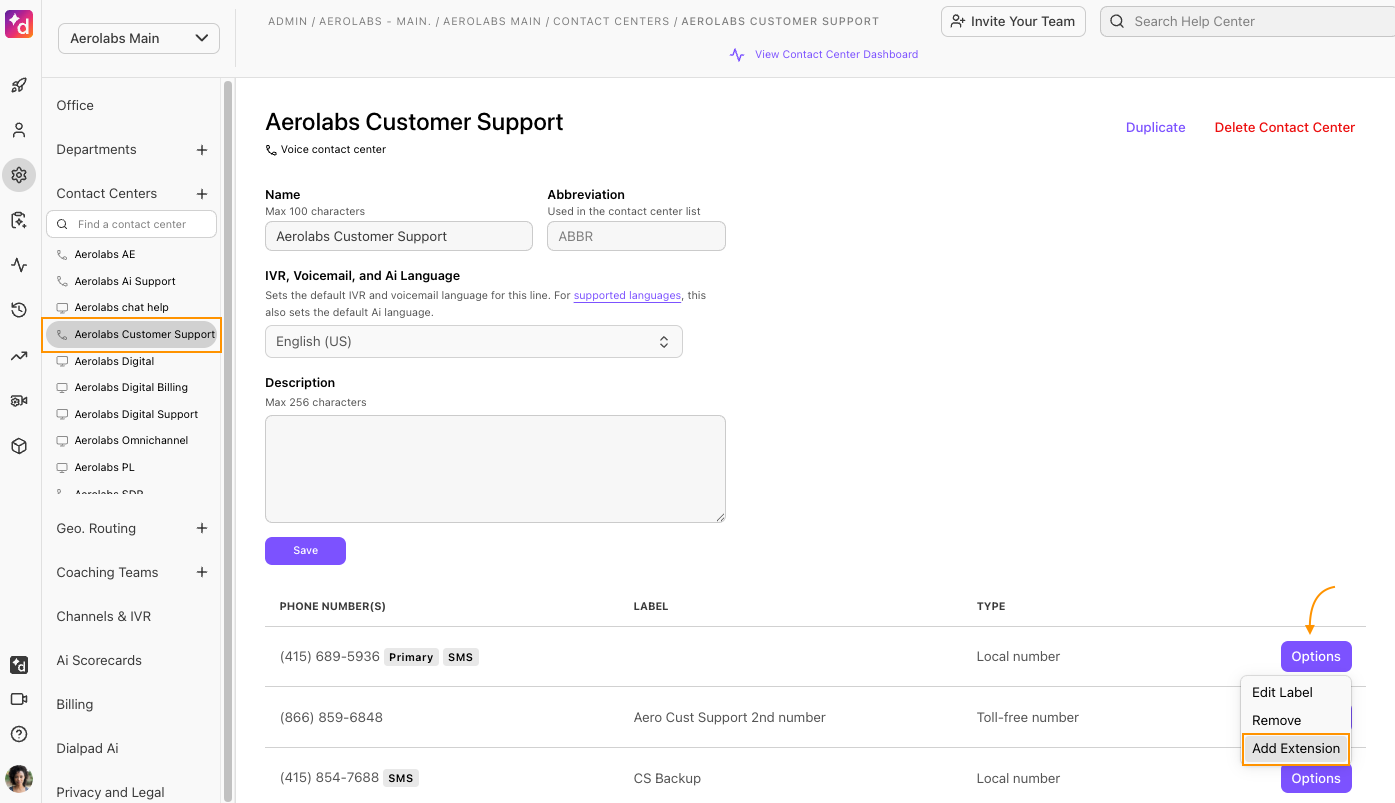Click the Dialpad Ai sparkle icon near bottom
This screenshot has height=803, width=1395.
tap(19, 665)
